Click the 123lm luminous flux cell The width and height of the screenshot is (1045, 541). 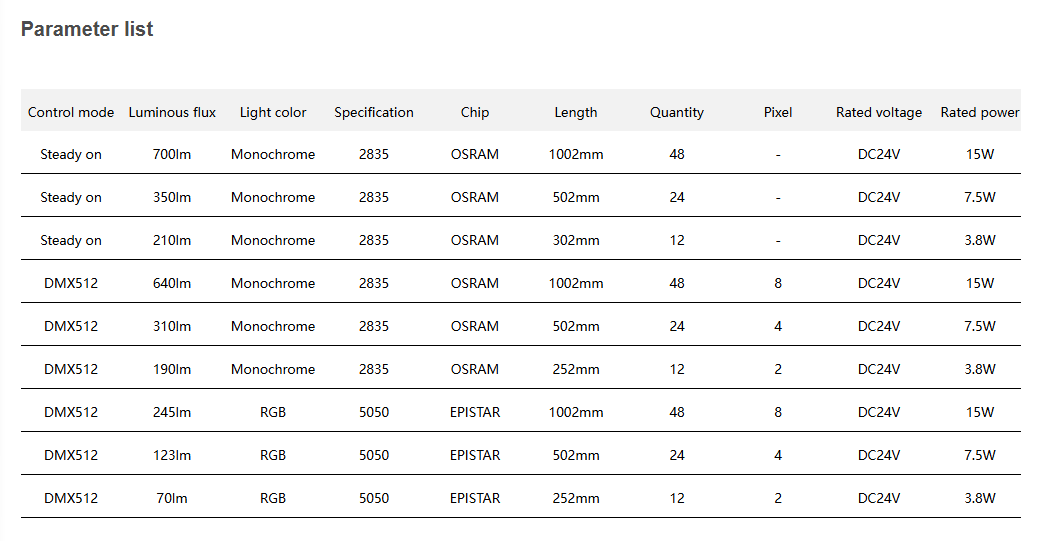(x=172, y=456)
